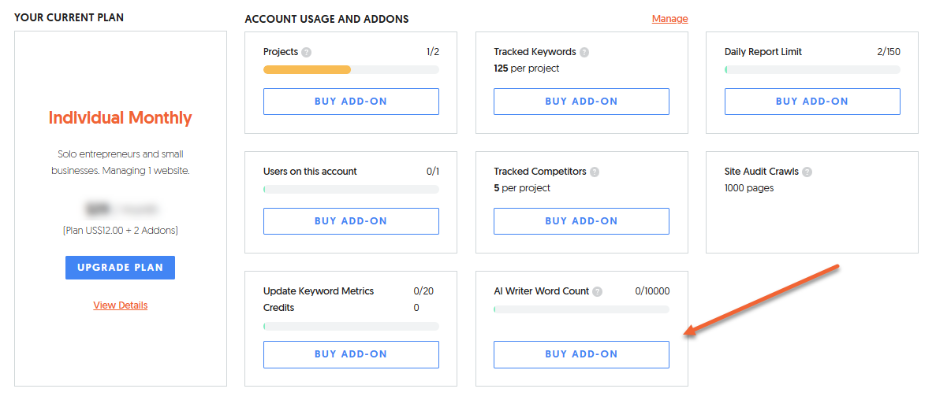Click the Tracked Keywords help icon
This screenshot has height=396, width=936.
[x=584, y=52]
